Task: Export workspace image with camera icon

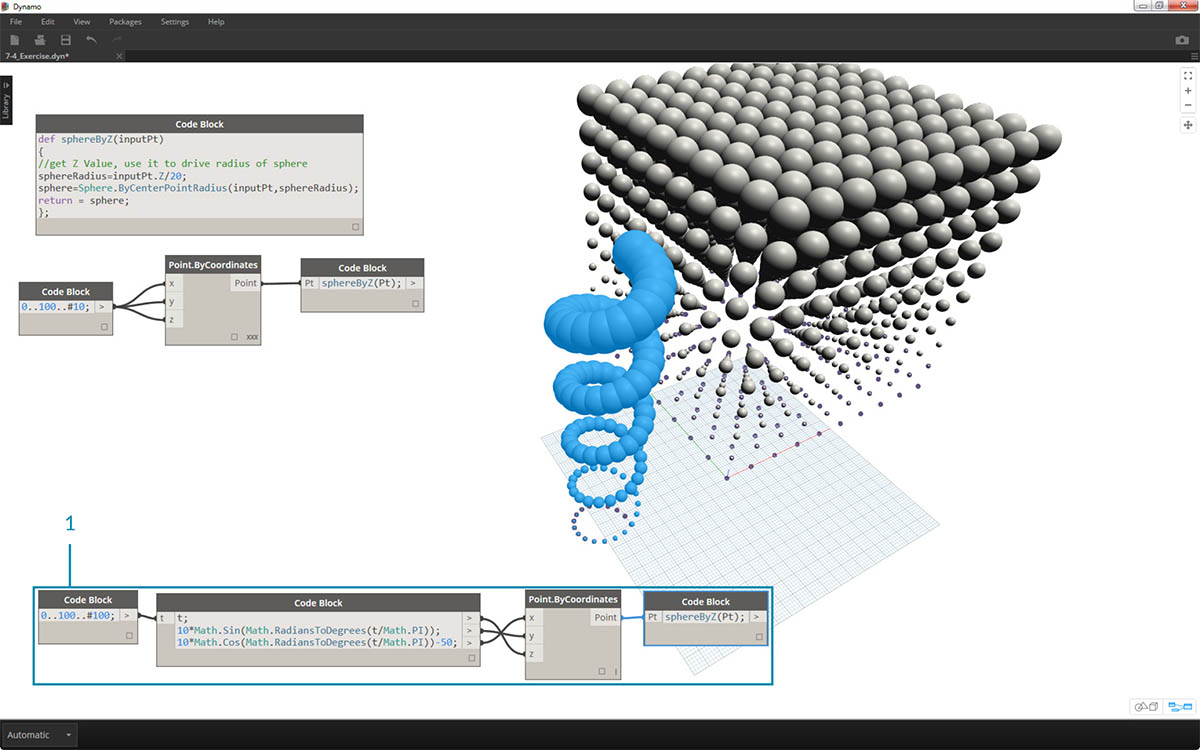Action: click(x=1181, y=40)
